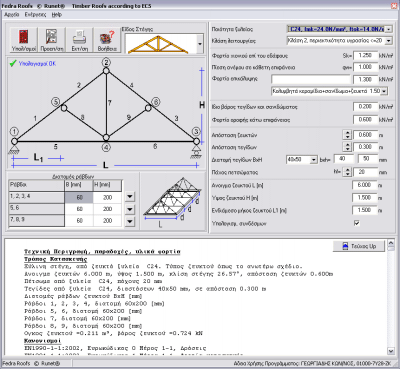Click the report booklet icon on Τεύχος Up
Viewport: 400px width, 369px height.
click(345, 246)
